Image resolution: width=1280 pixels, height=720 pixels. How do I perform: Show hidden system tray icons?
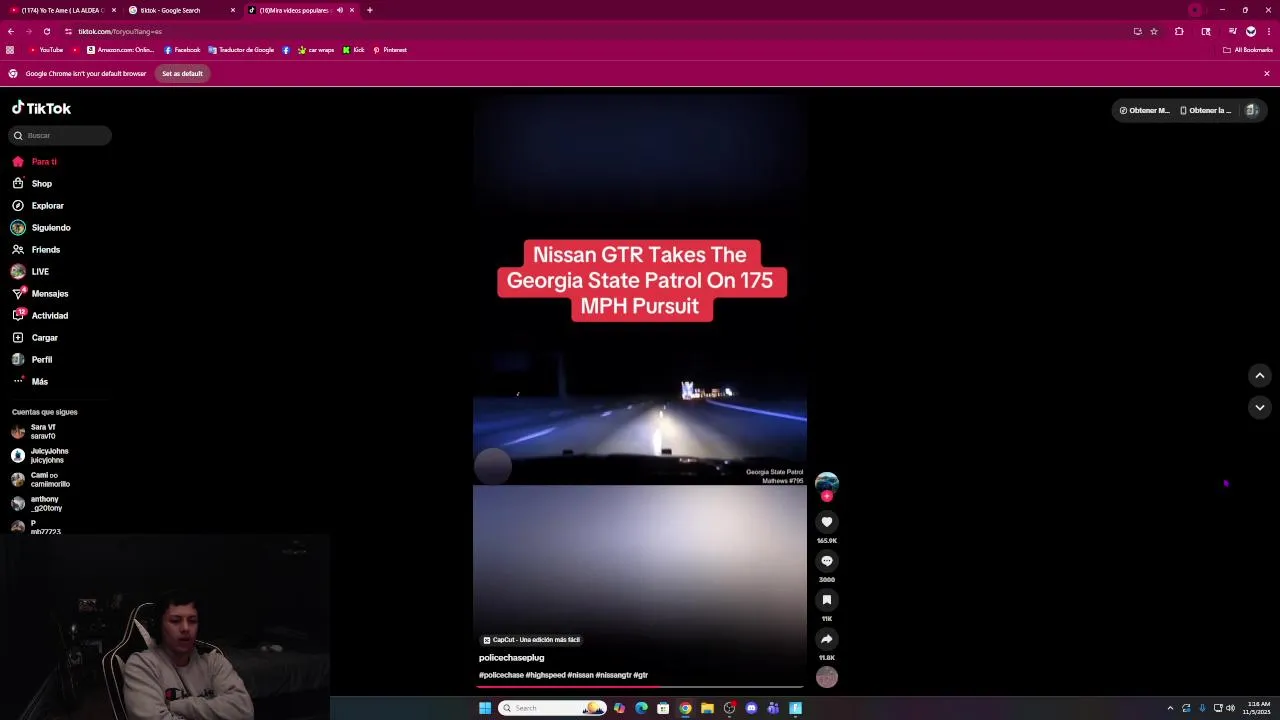coord(1170,708)
